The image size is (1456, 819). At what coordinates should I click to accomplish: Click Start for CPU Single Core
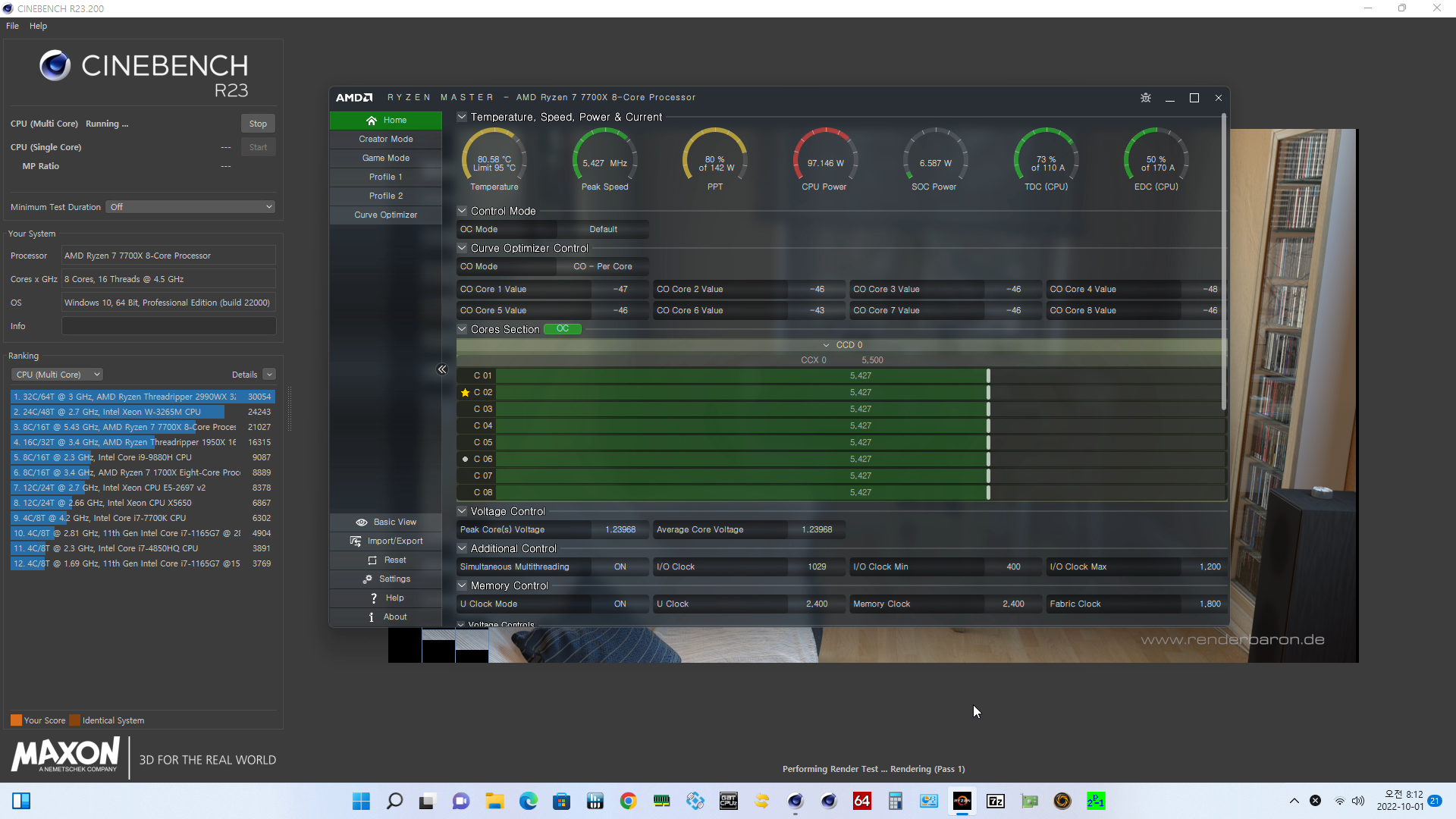tap(258, 147)
